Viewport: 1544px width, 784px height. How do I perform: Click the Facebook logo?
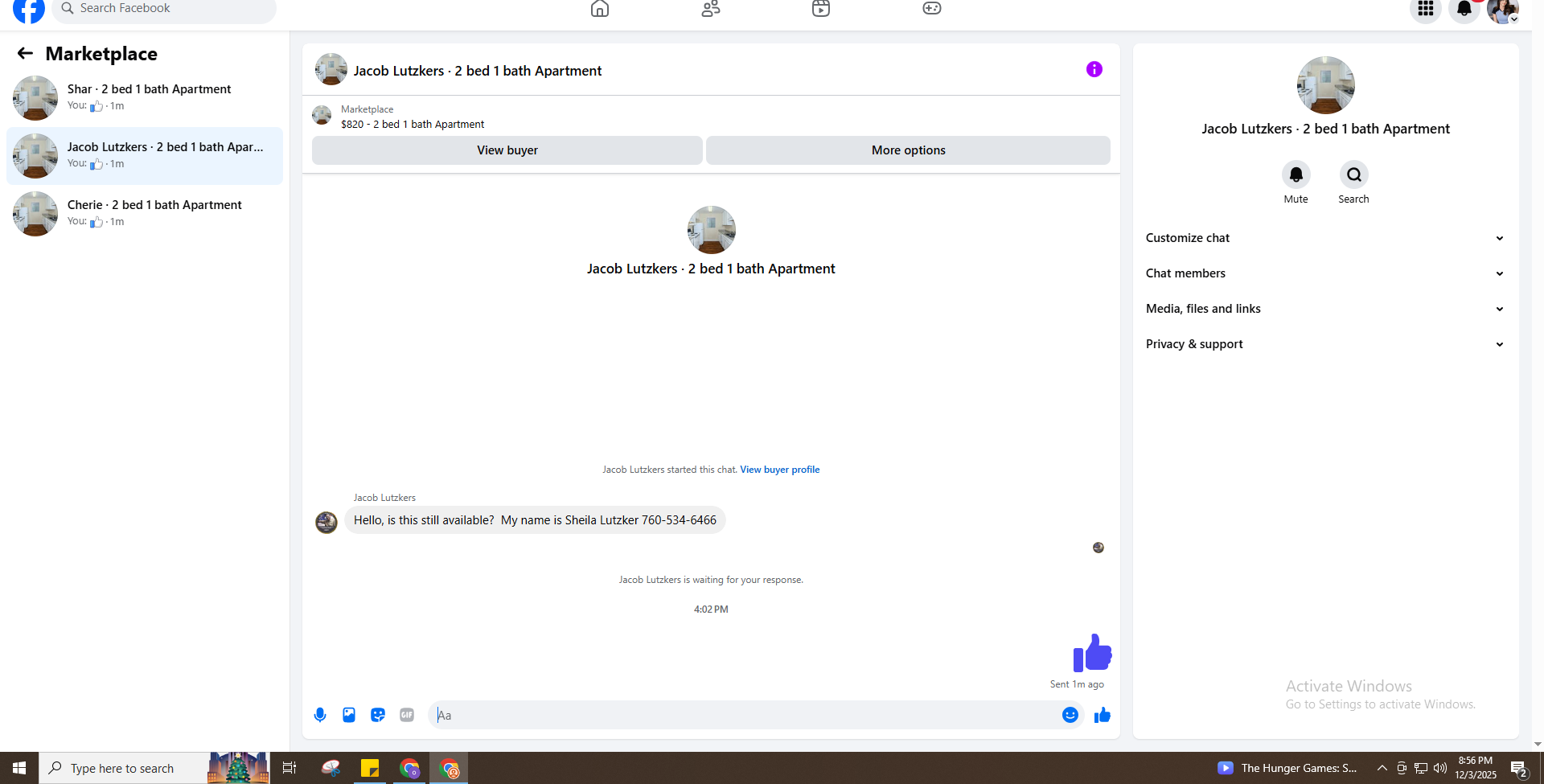pyautogui.click(x=29, y=9)
